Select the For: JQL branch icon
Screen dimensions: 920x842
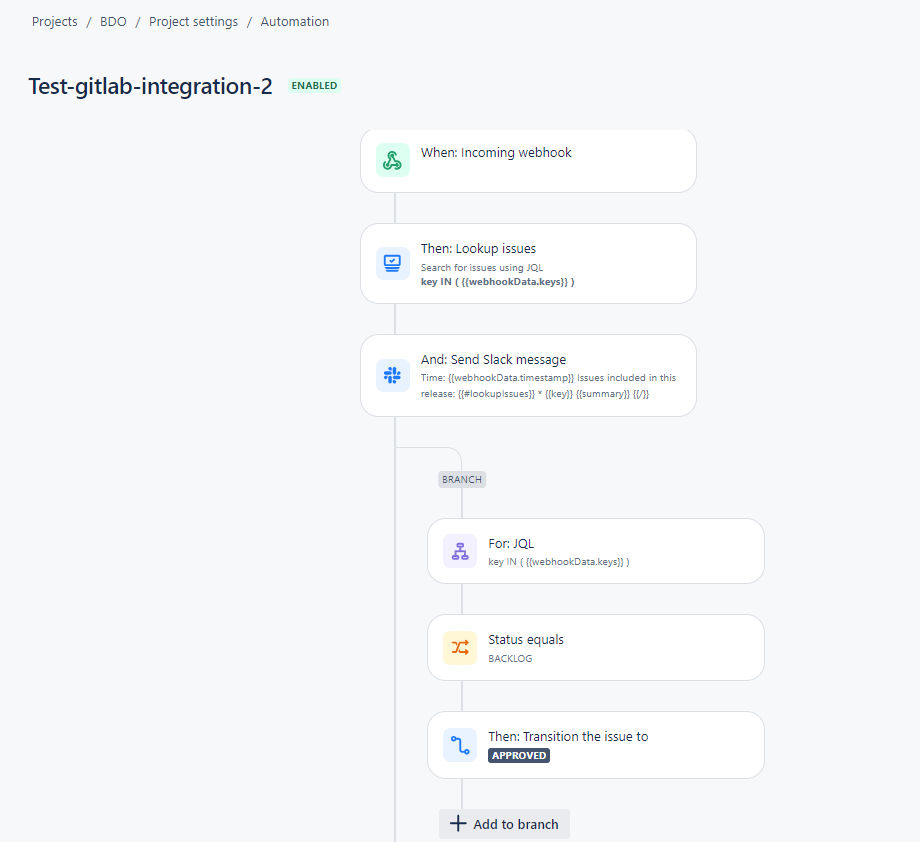point(459,550)
